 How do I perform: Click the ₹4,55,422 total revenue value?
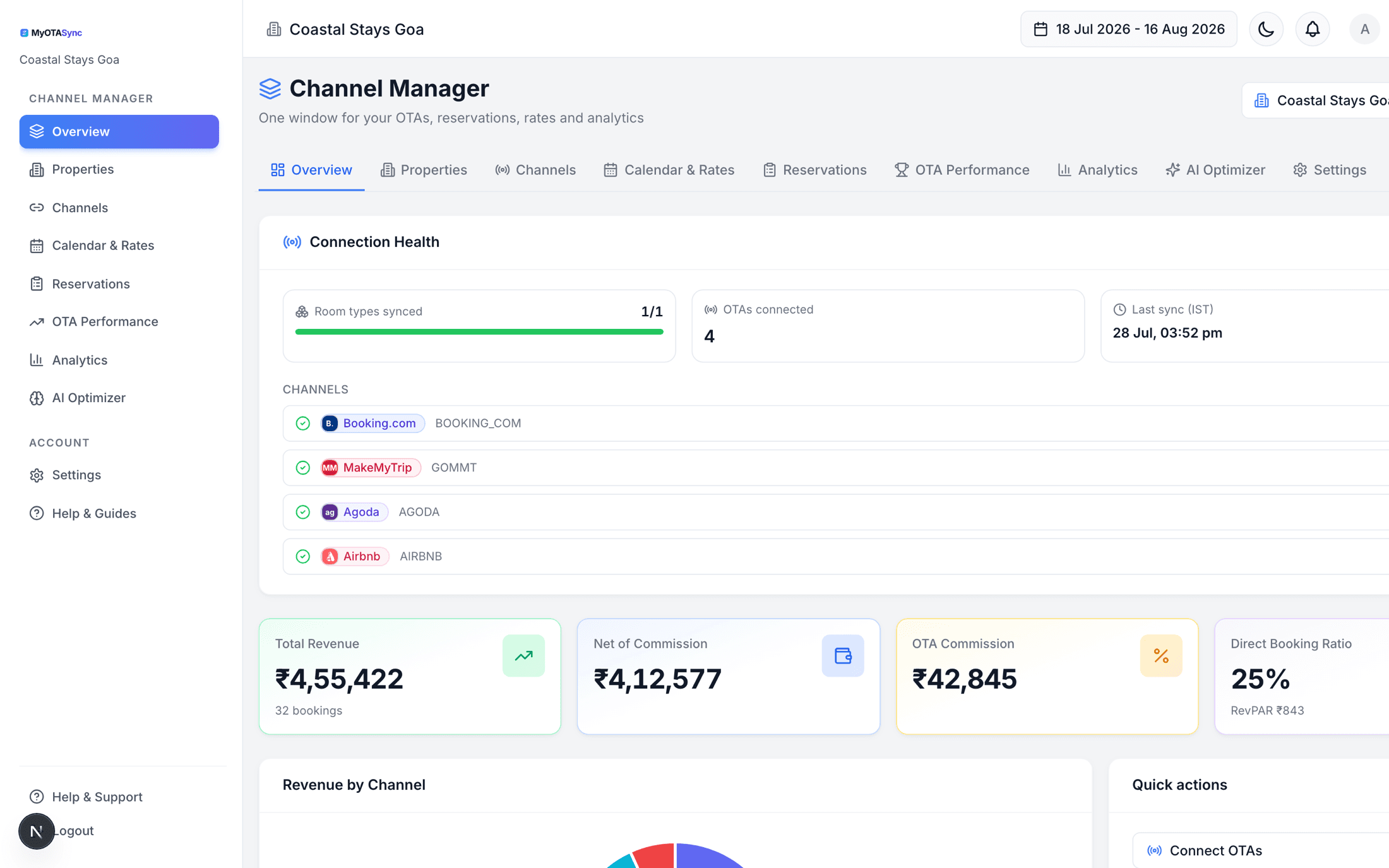click(339, 679)
